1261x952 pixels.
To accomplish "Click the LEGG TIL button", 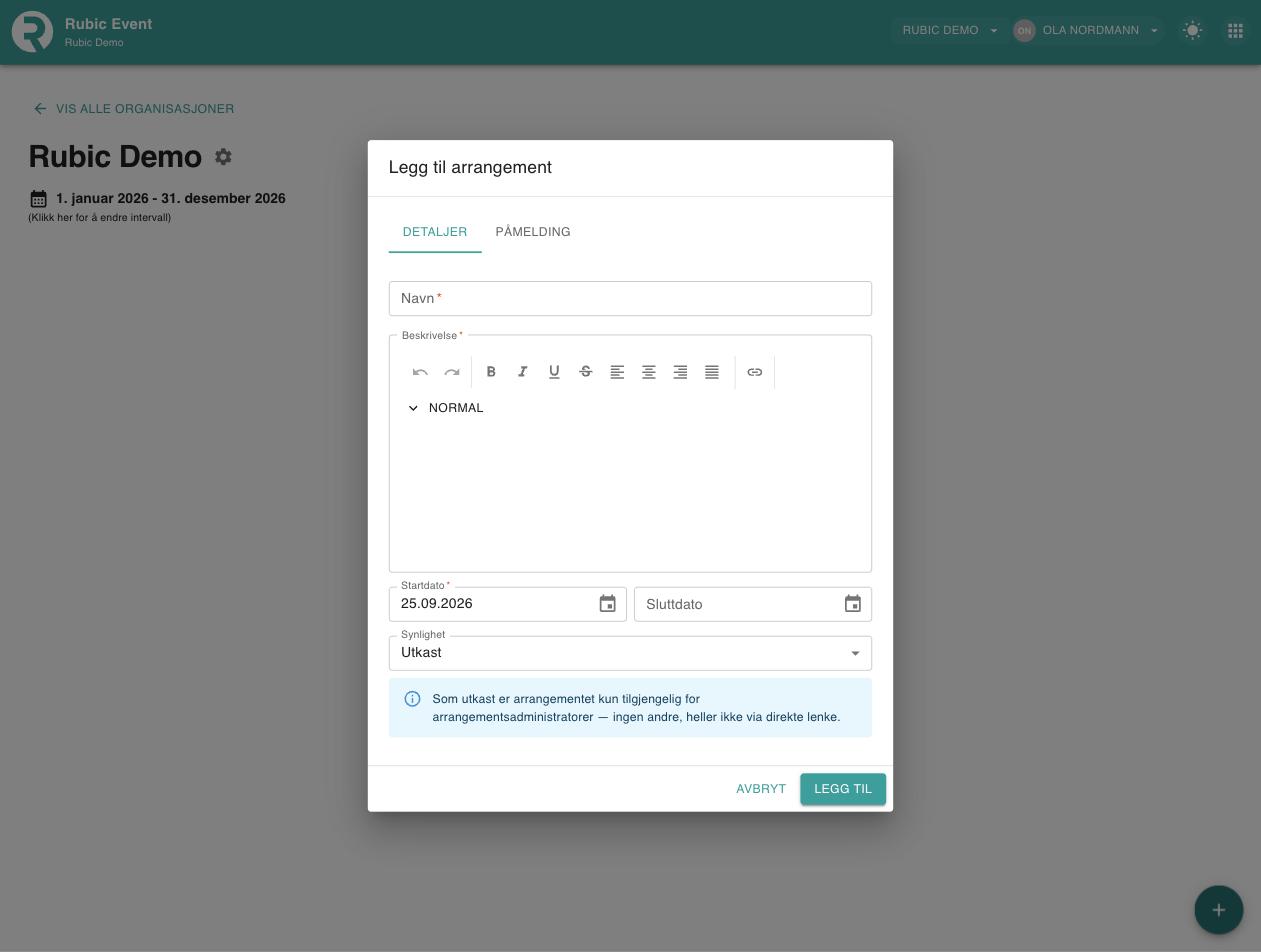I will pos(843,789).
